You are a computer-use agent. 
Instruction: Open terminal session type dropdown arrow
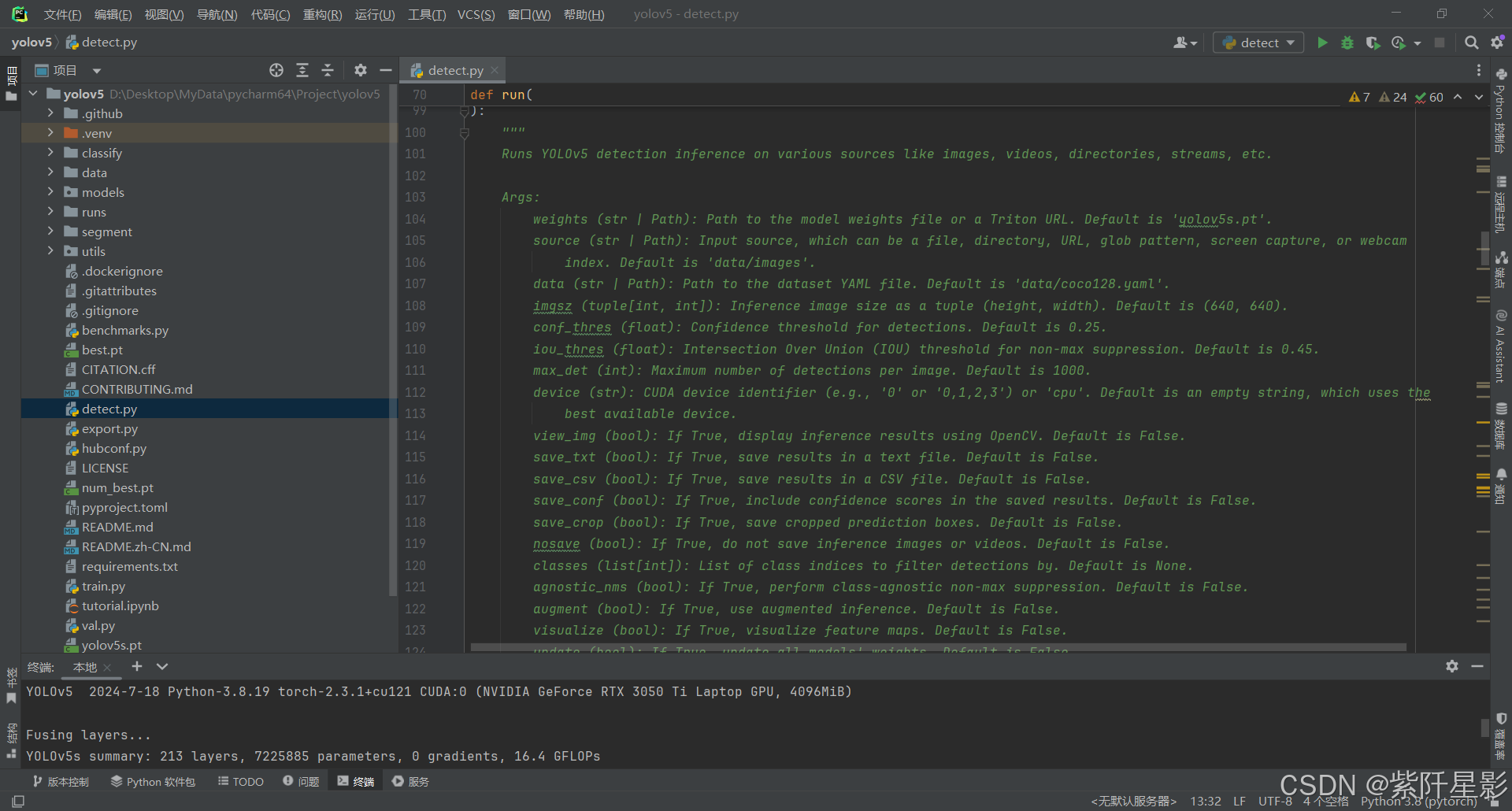point(162,666)
